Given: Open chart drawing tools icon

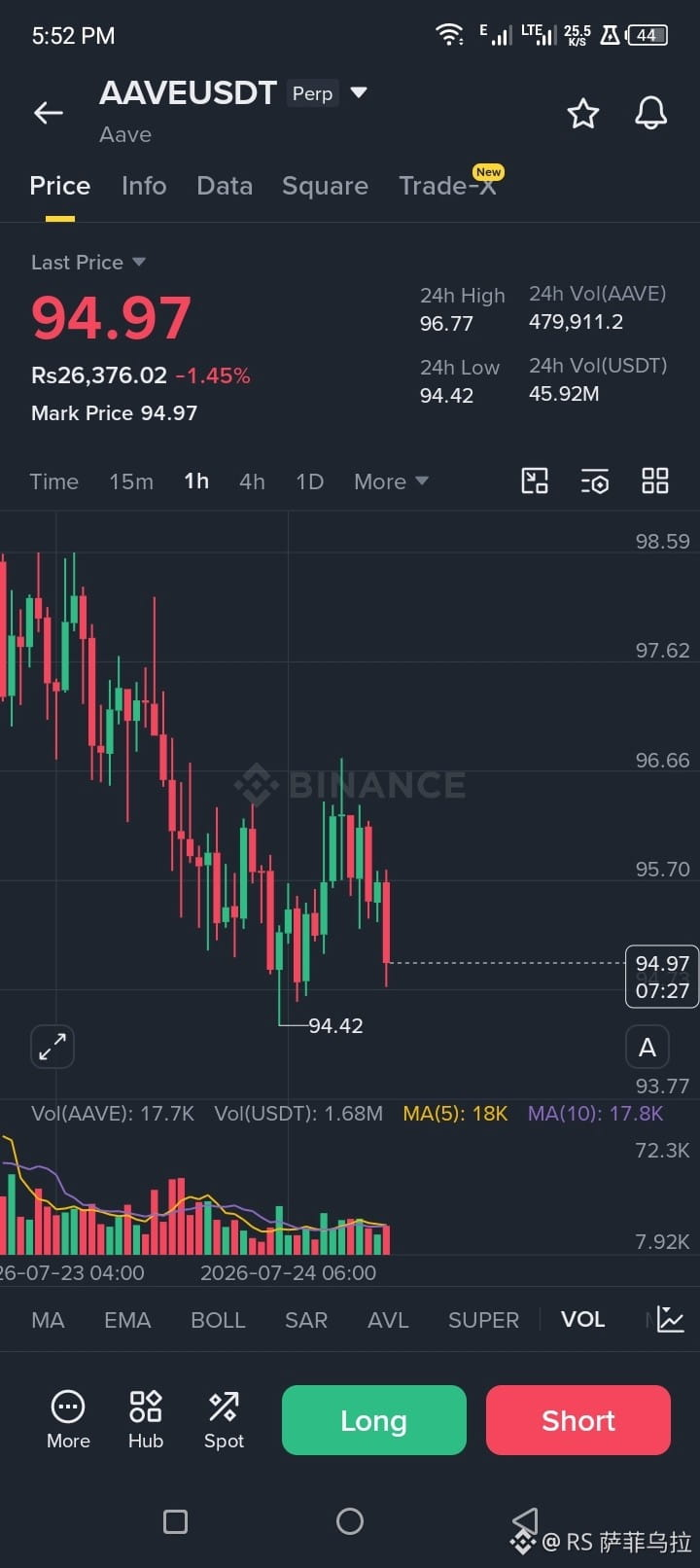Looking at the screenshot, I should [535, 481].
